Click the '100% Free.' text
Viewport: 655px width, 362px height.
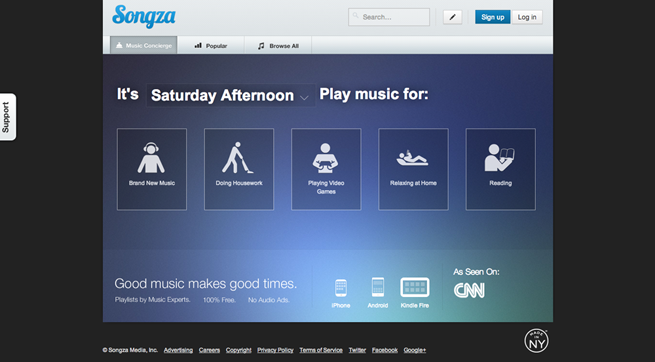(219, 300)
